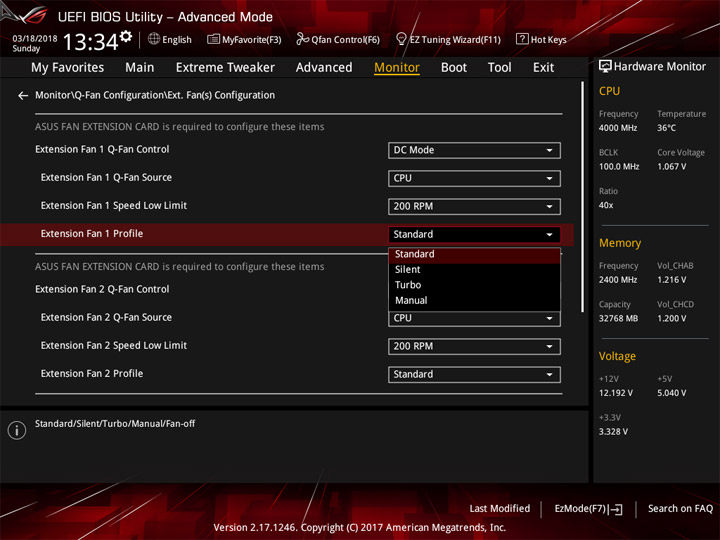720x540 pixels.
Task: Open Extreme Tweaker tab
Action: click(225, 68)
